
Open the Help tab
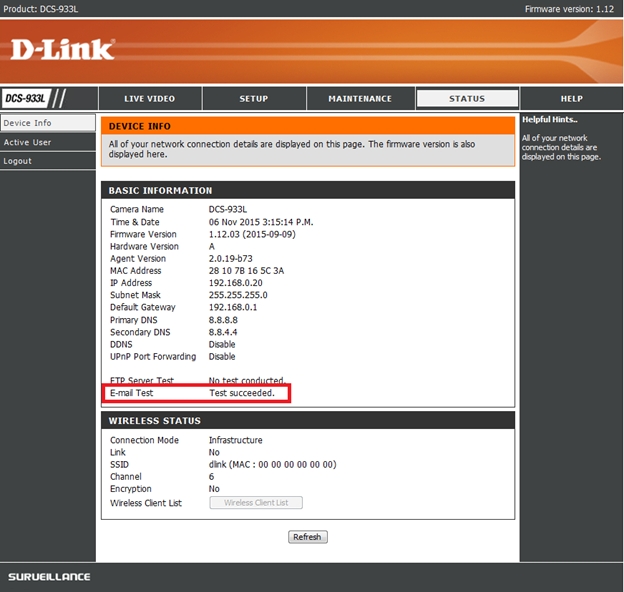(571, 99)
